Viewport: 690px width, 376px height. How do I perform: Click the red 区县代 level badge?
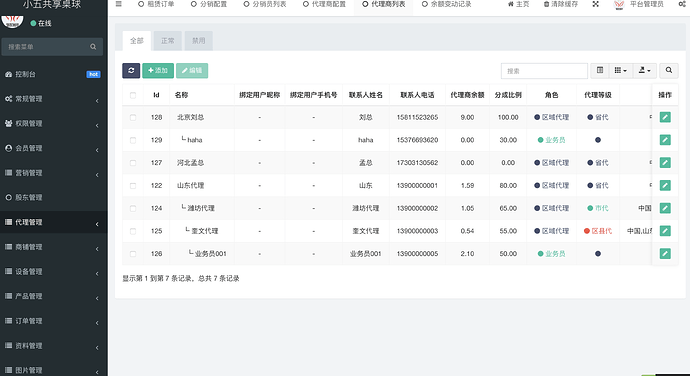point(598,231)
